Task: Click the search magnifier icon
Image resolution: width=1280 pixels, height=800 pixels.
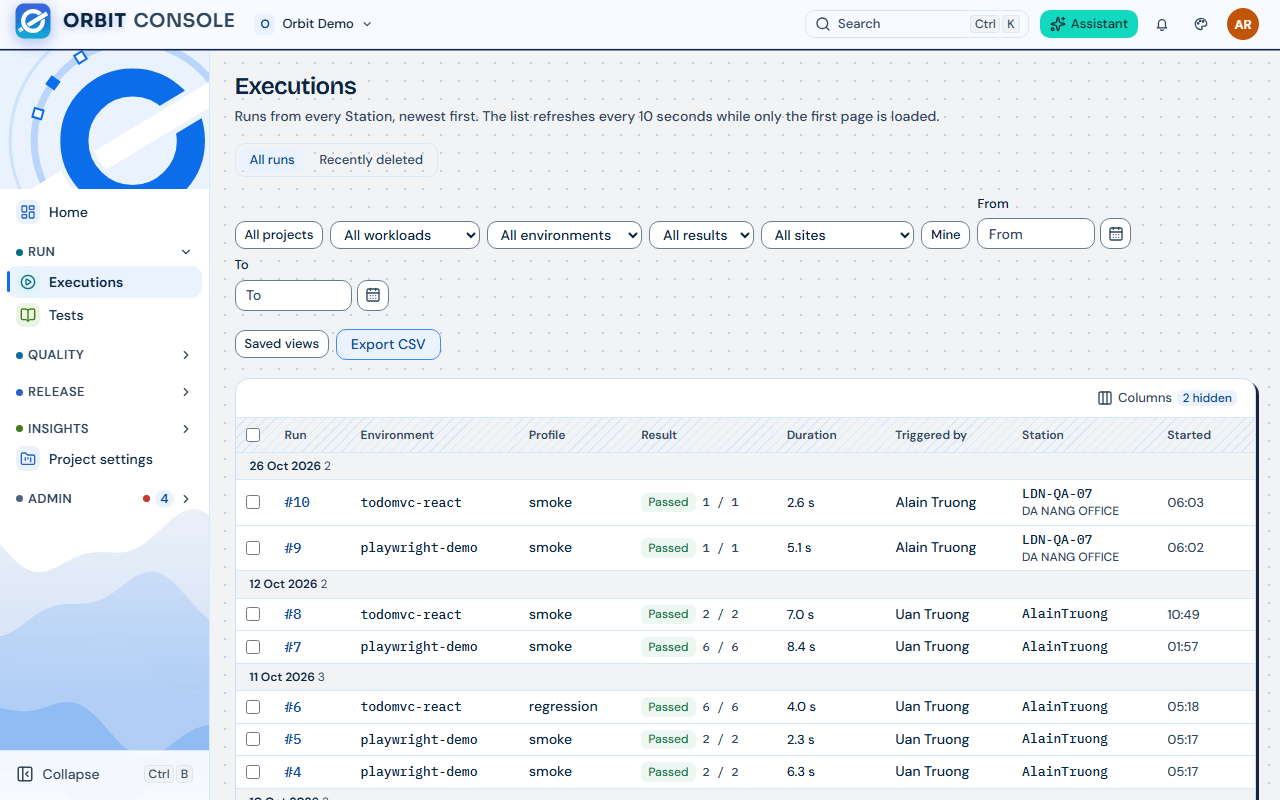Action: click(x=823, y=24)
